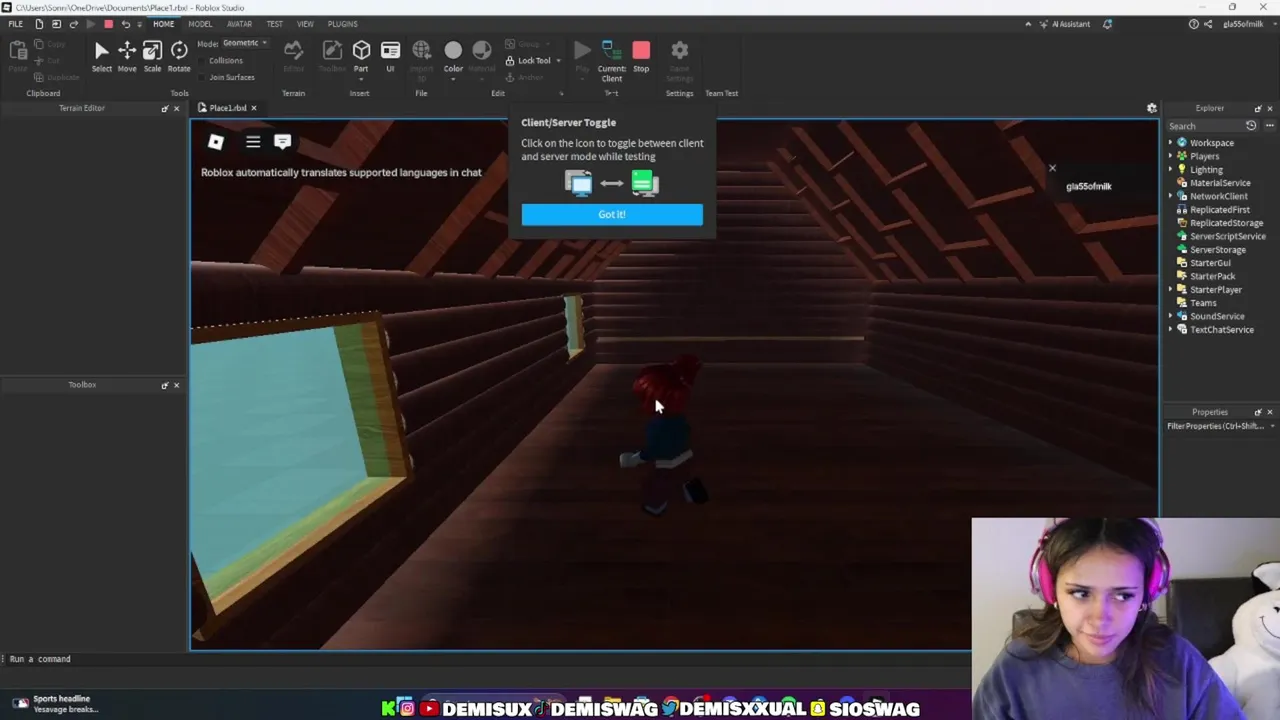Expand the NetworkClient node
The width and height of the screenshot is (1280, 720).
click(1171, 196)
